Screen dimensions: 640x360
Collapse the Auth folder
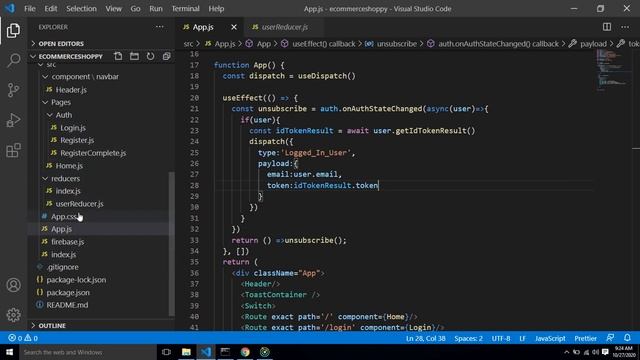[63, 115]
